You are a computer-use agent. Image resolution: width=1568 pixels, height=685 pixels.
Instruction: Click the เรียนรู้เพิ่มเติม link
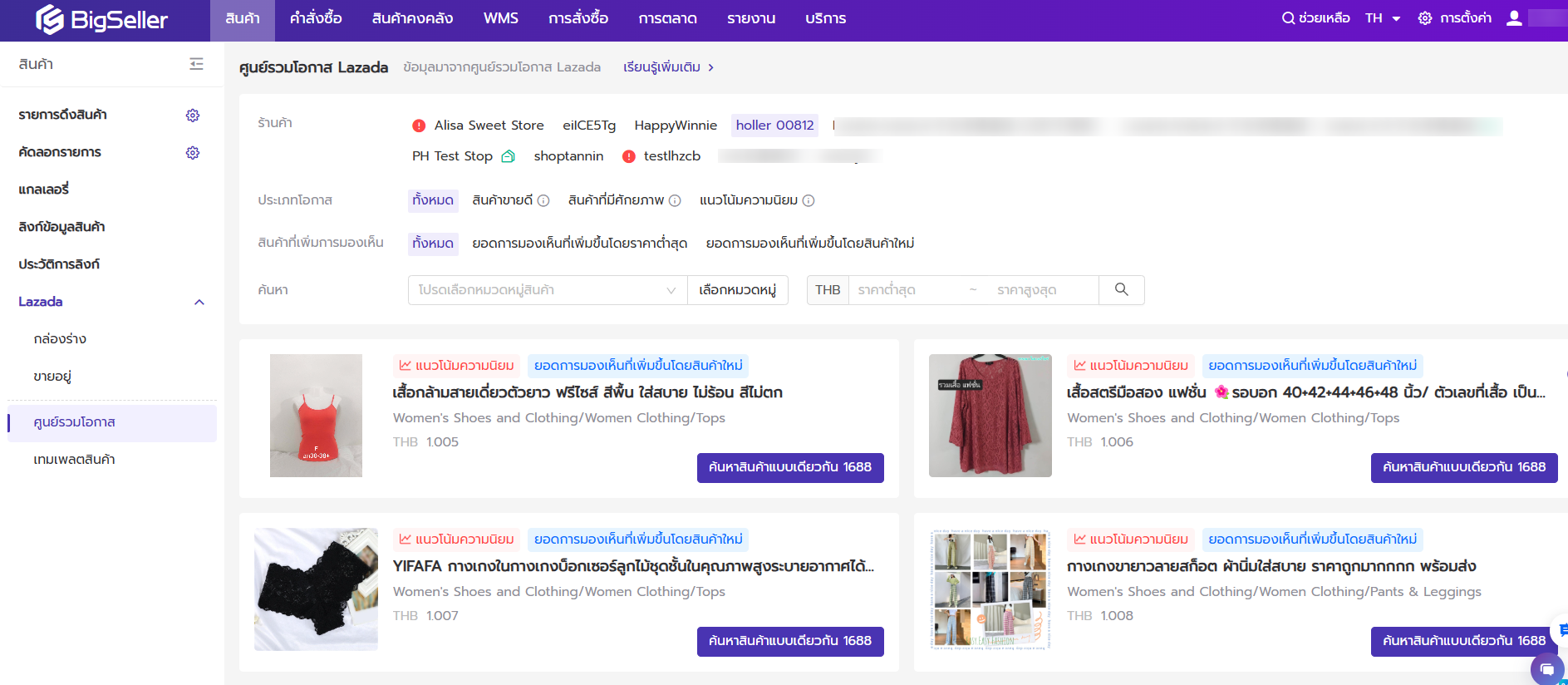[668, 67]
